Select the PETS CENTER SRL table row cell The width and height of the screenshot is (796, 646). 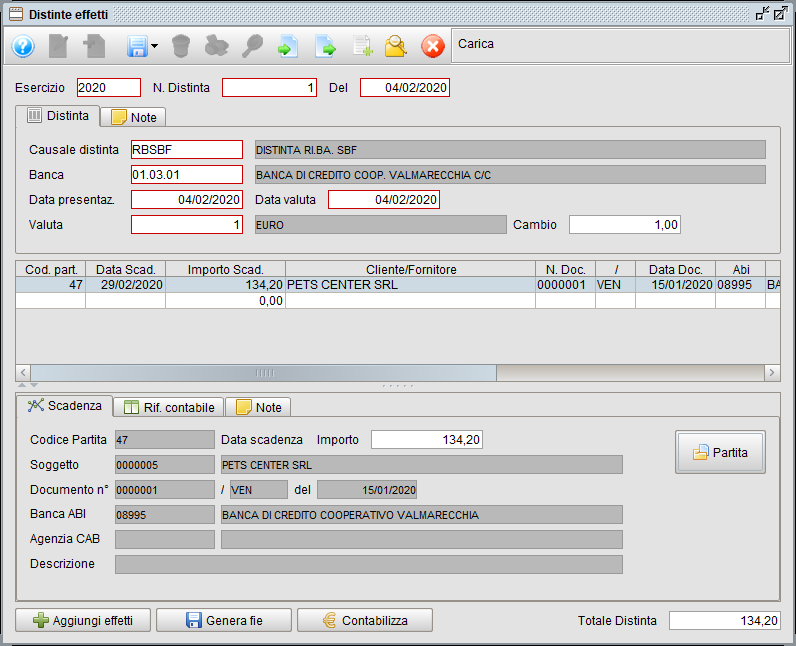pyautogui.click(x=411, y=285)
